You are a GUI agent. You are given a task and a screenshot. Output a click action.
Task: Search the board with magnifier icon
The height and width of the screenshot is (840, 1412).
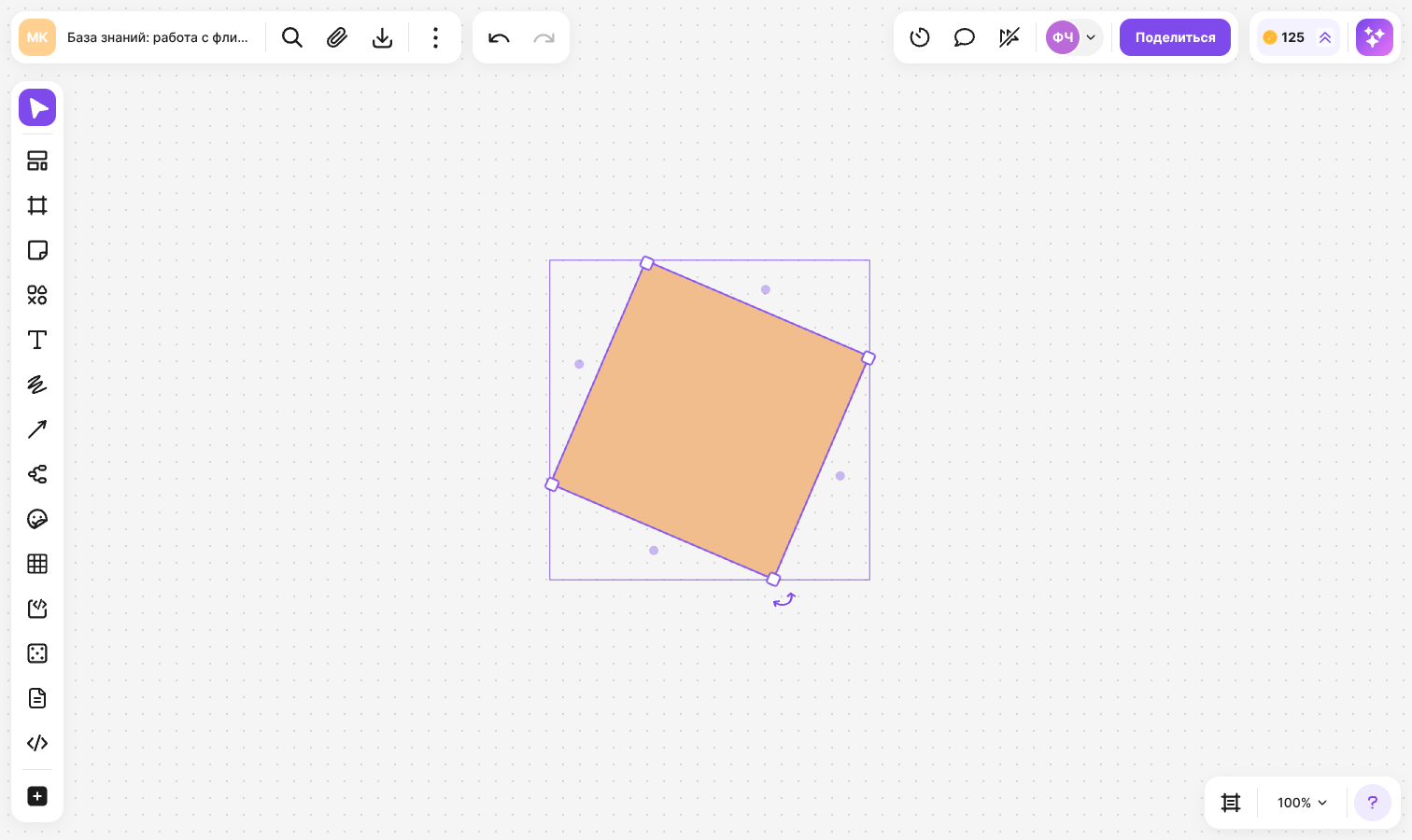pyautogui.click(x=292, y=37)
